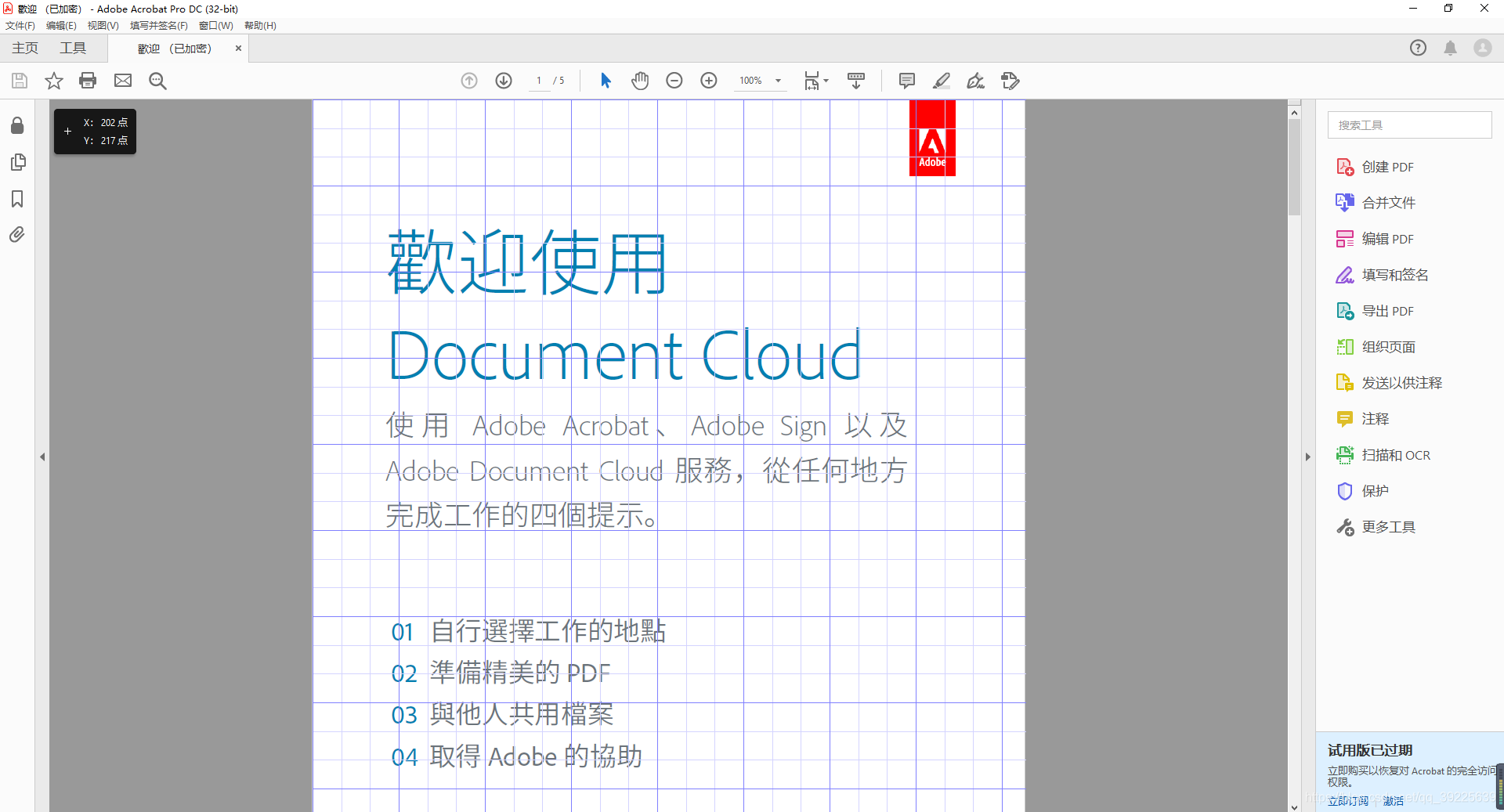Zoom out with the minus icon
The image size is (1504, 812).
coord(674,81)
